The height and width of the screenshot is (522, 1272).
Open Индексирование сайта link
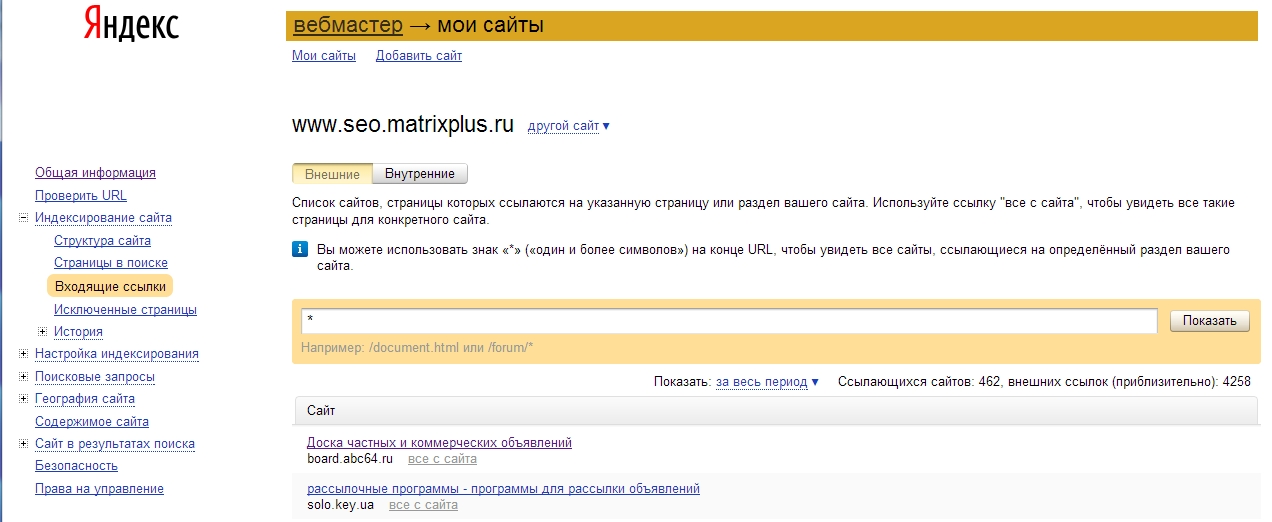tap(103, 218)
